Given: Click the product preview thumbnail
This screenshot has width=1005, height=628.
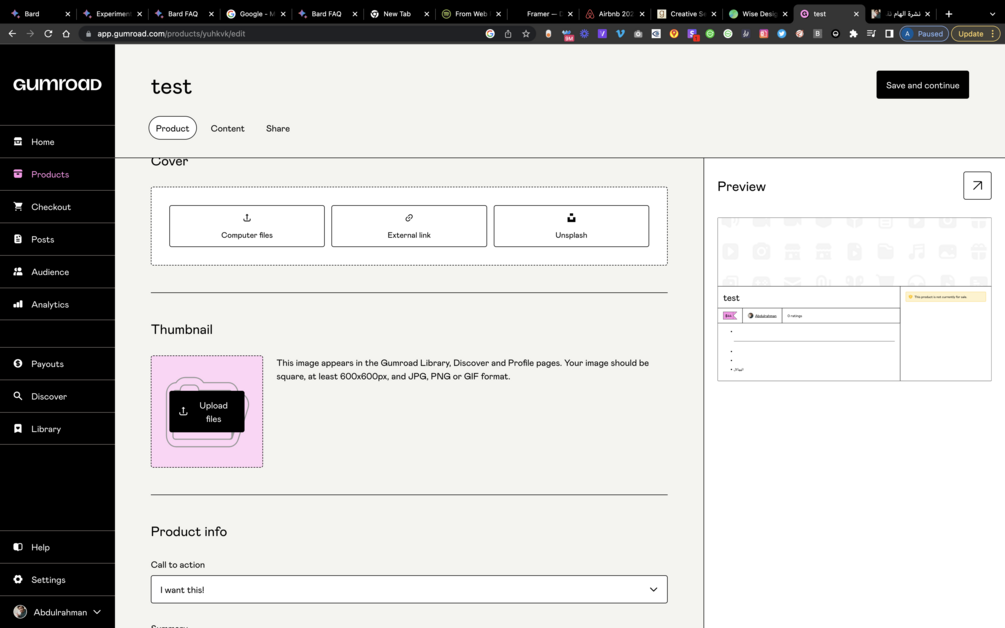Looking at the screenshot, I should click(x=854, y=299).
